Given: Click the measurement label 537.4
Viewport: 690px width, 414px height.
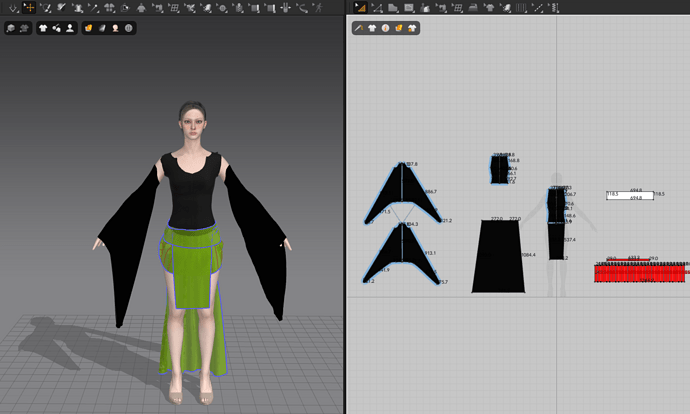Looking at the screenshot, I should point(570,240).
